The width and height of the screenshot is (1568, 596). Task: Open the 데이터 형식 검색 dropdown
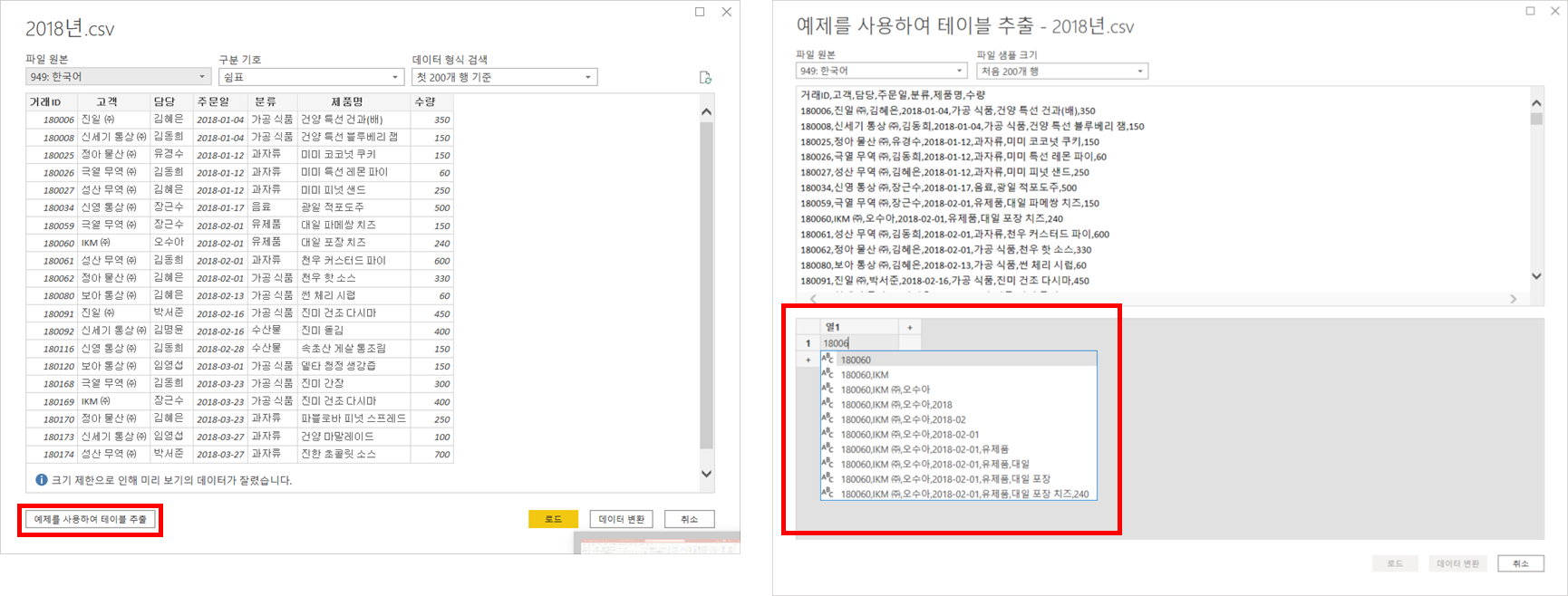click(504, 77)
